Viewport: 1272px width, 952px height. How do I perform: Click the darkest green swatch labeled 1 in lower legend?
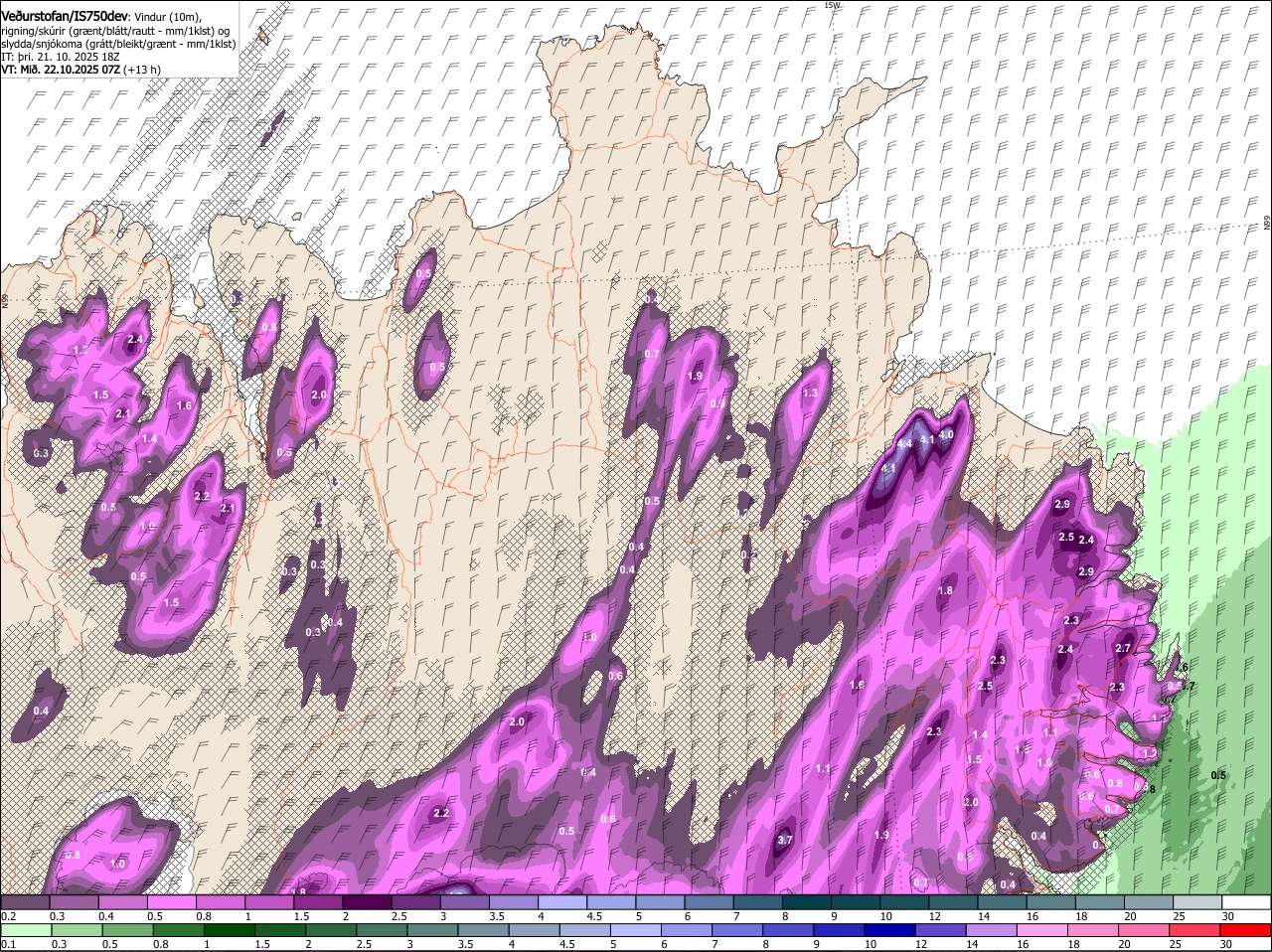(x=228, y=930)
